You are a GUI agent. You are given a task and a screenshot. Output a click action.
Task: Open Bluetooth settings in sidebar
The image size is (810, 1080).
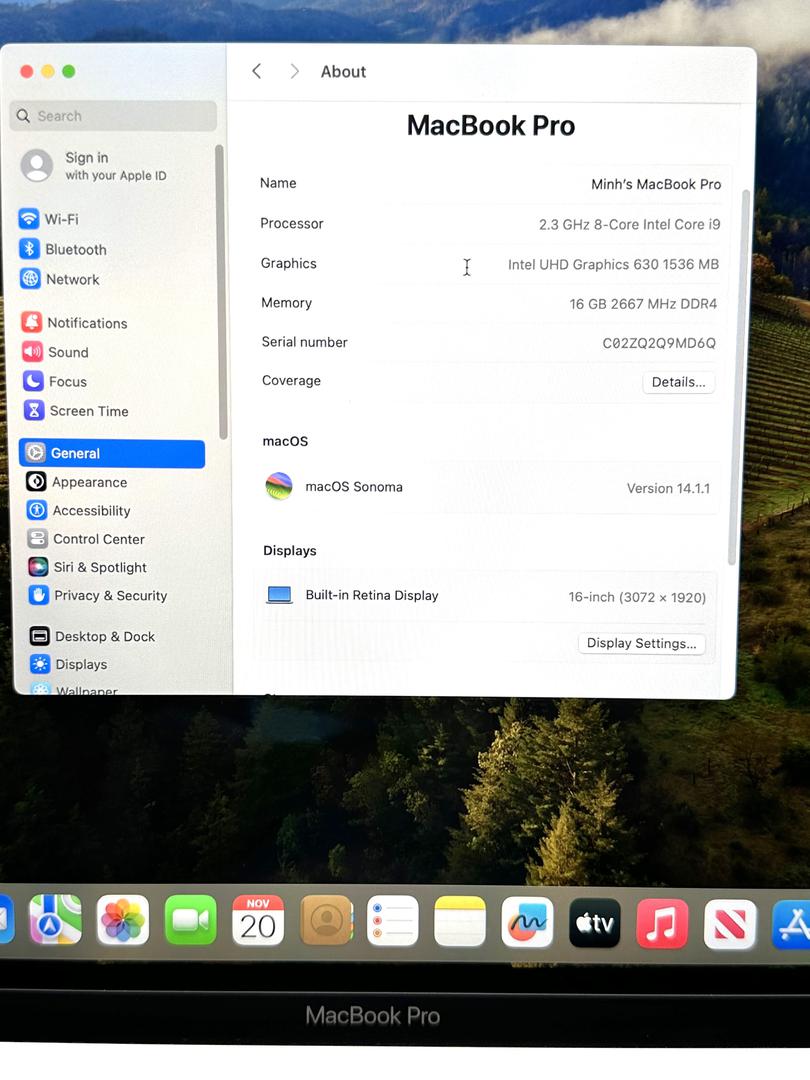(x=63, y=249)
